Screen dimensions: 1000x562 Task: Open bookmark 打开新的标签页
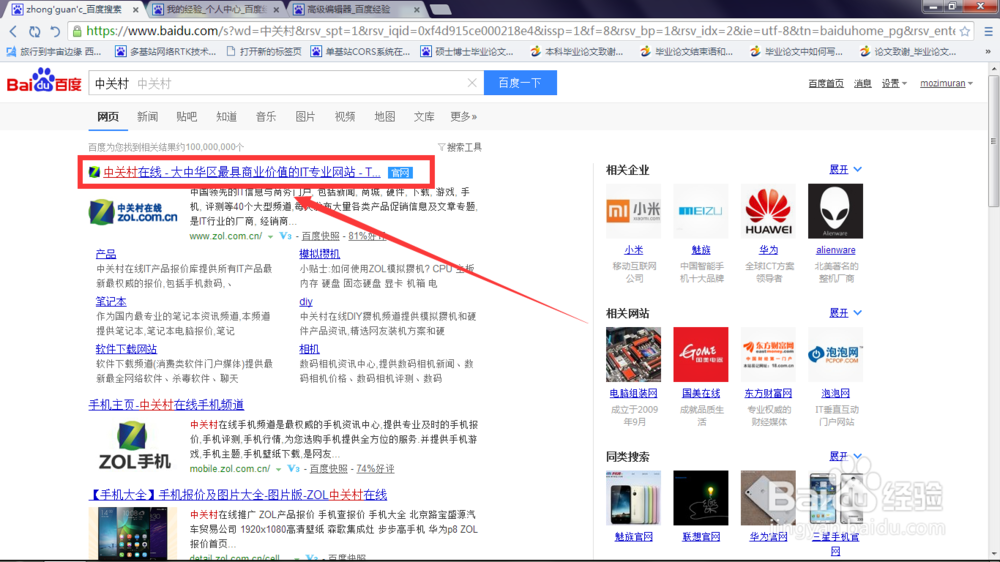[x=264, y=52]
